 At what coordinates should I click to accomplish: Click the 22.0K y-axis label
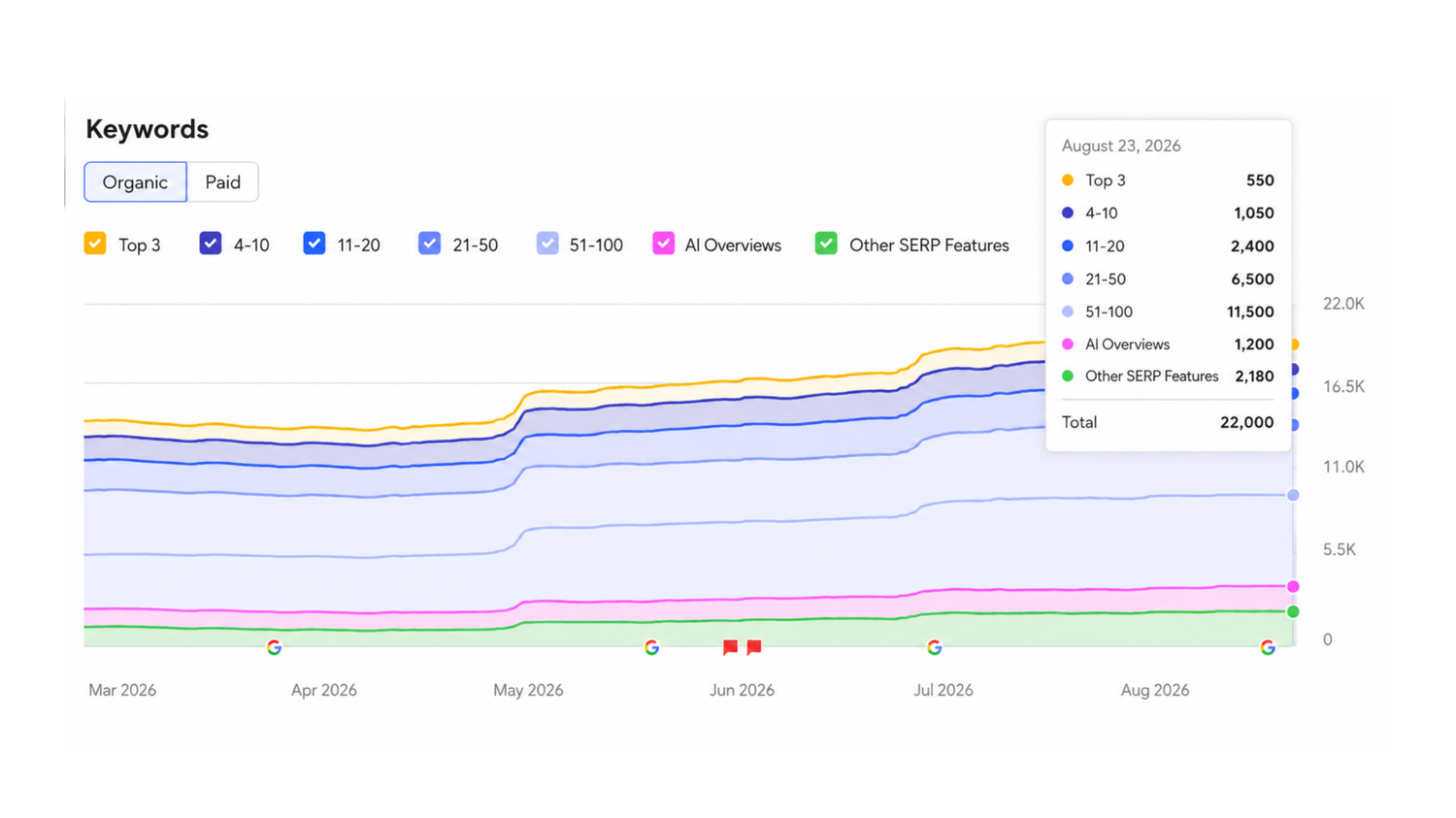click(x=1343, y=304)
